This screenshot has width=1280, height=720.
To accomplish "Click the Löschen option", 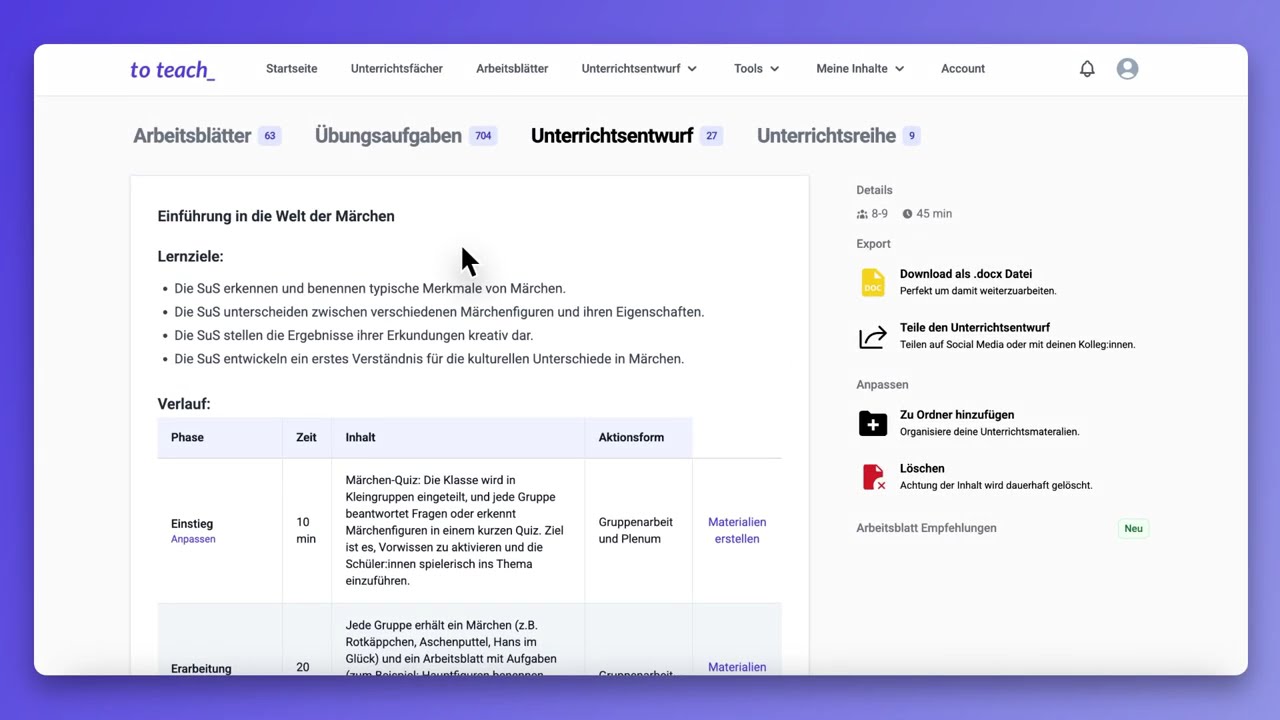I will (922, 468).
